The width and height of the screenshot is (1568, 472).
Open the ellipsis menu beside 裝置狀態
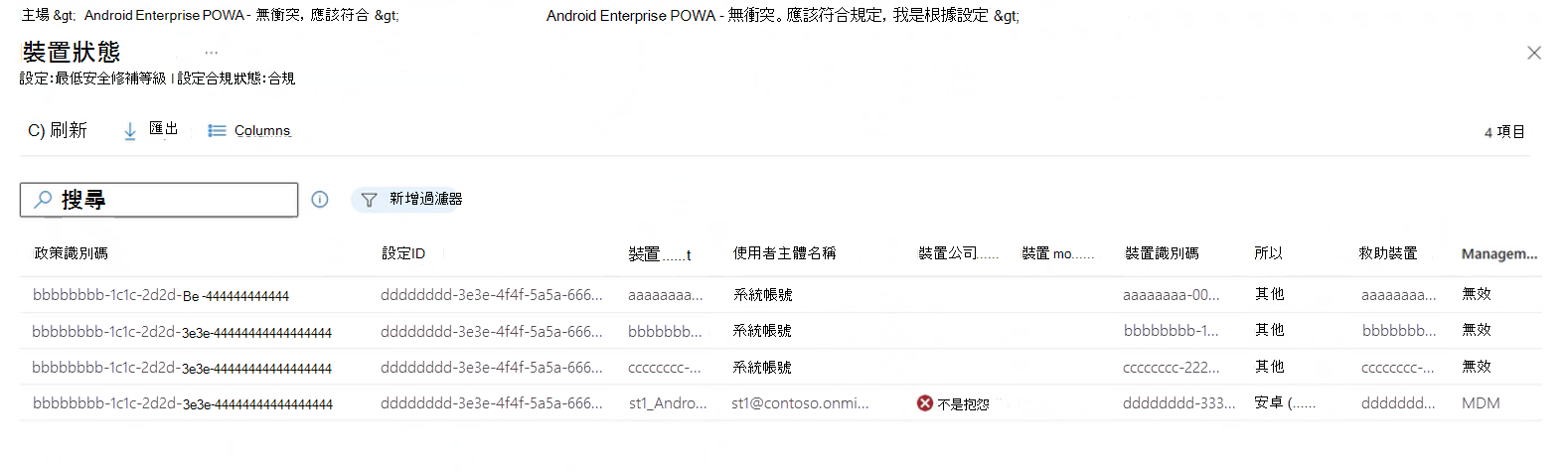212,53
